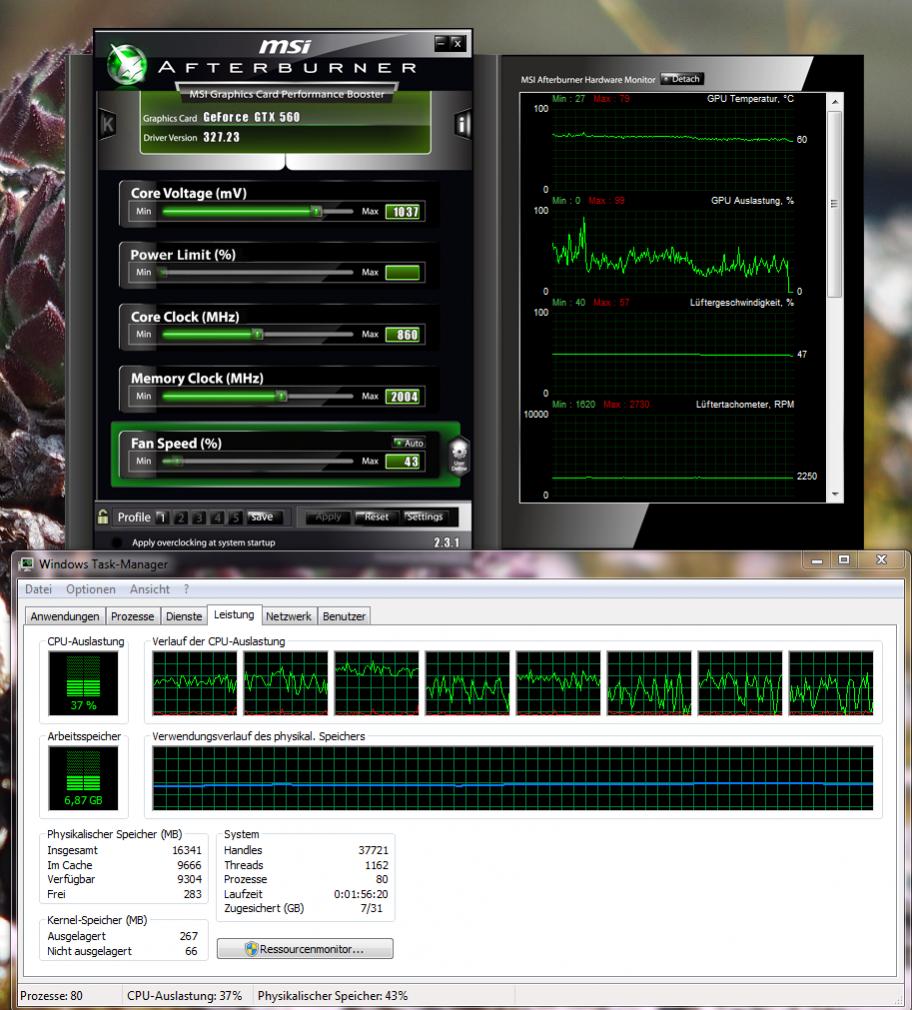Image resolution: width=912 pixels, height=1010 pixels.
Task: Click the CPU-Auslastung 37 % gauge
Action: (x=83, y=683)
